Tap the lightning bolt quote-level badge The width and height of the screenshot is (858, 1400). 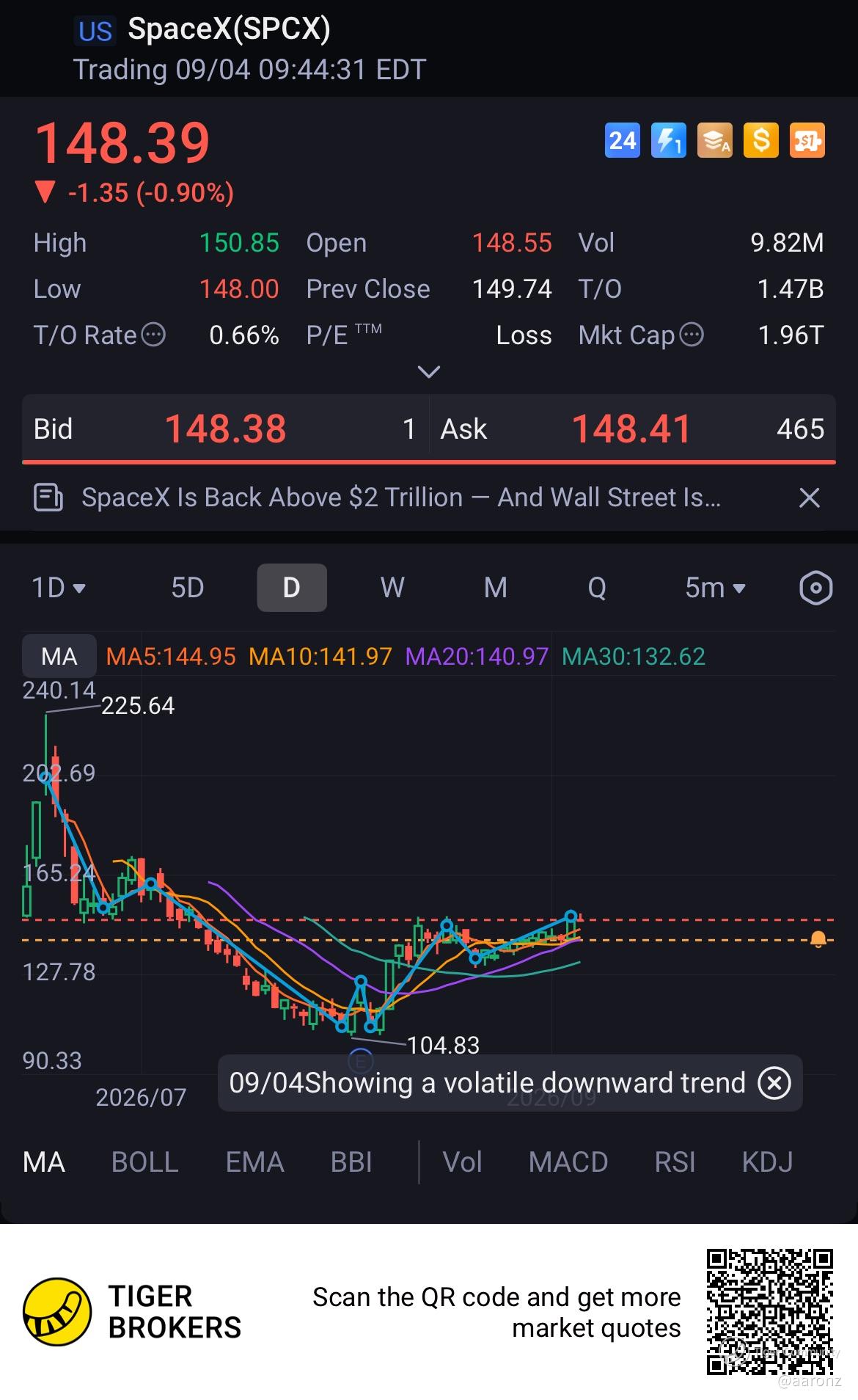point(668,140)
